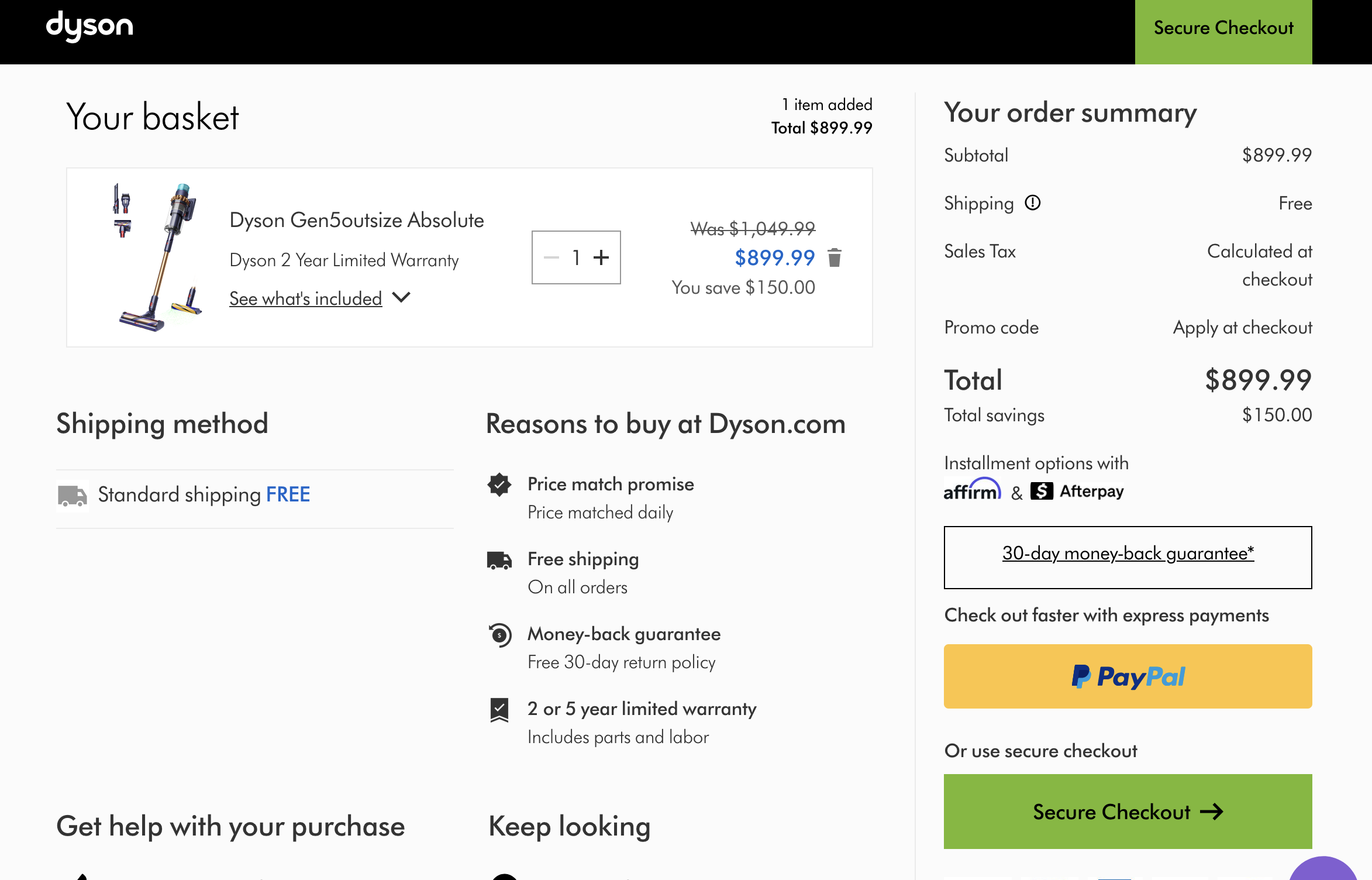This screenshot has width=1372, height=880.
Task: Click the limited warranty bookmark icon
Action: coord(499,710)
